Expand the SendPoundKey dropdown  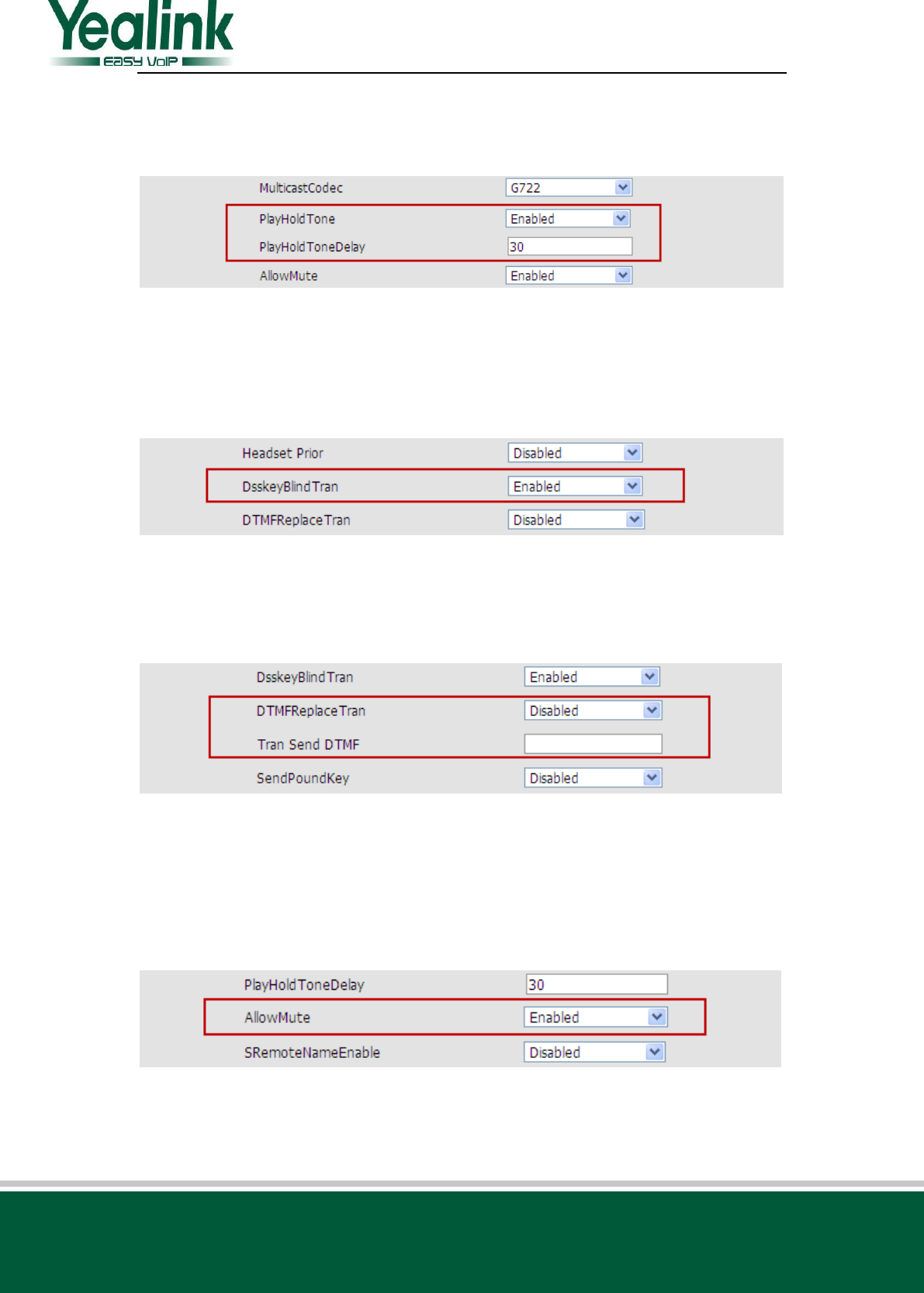(593, 778)
